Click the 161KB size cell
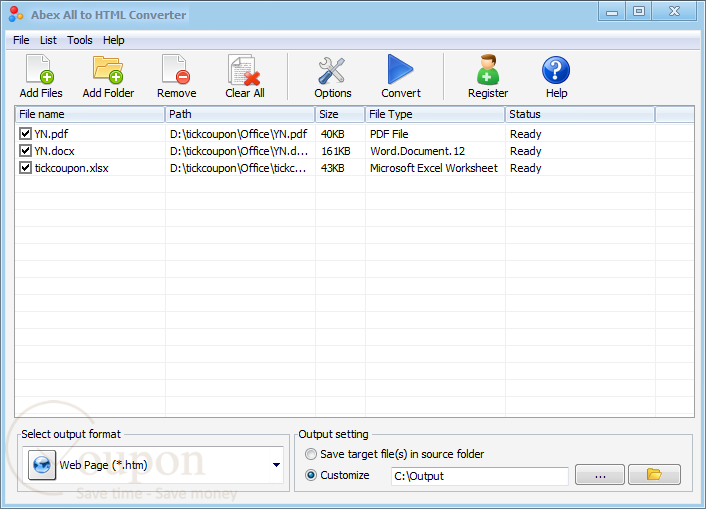The width and height of the screenshot is (706, 509). coord(336,151)
